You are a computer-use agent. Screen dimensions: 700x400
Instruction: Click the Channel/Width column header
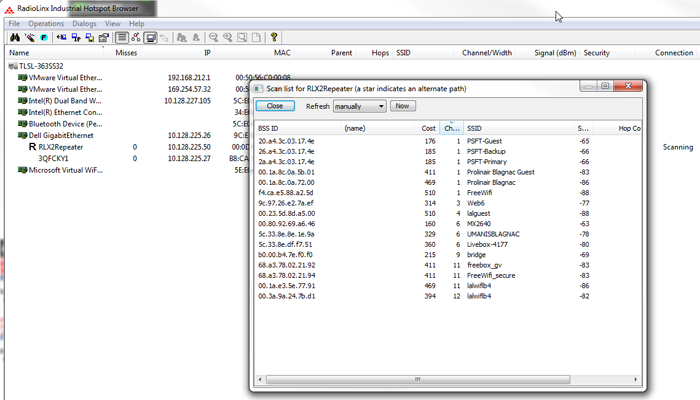(487, 53)
